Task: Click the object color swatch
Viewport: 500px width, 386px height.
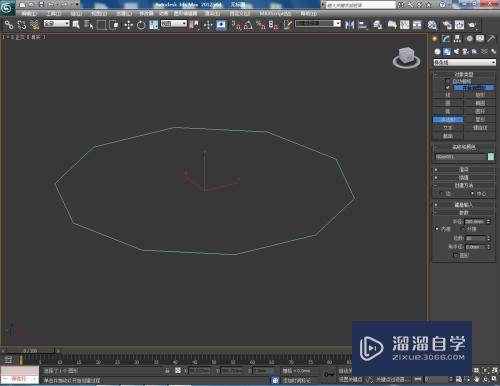Action: coord(491,157)
